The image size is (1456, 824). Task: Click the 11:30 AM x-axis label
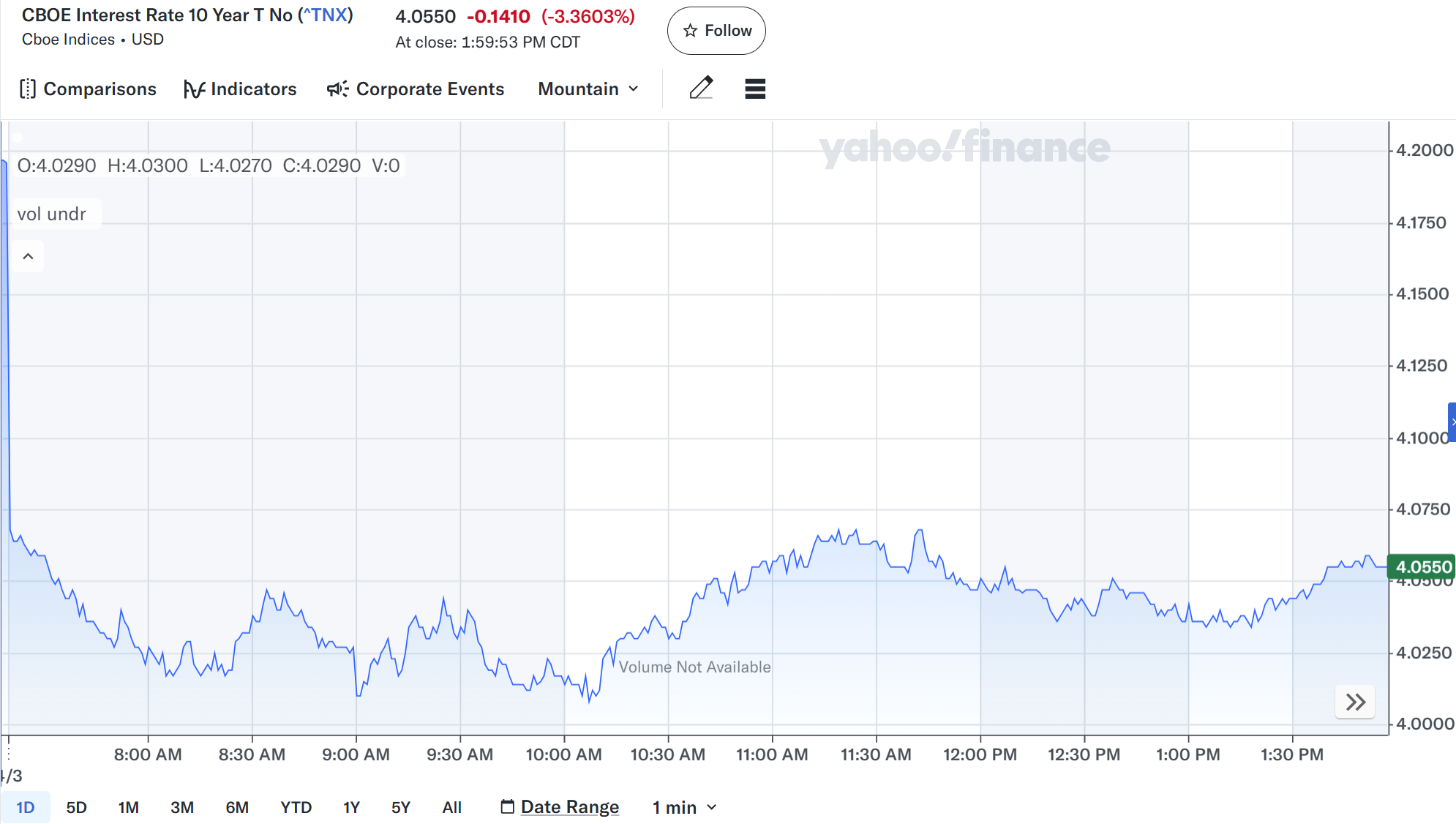[876, 754]
